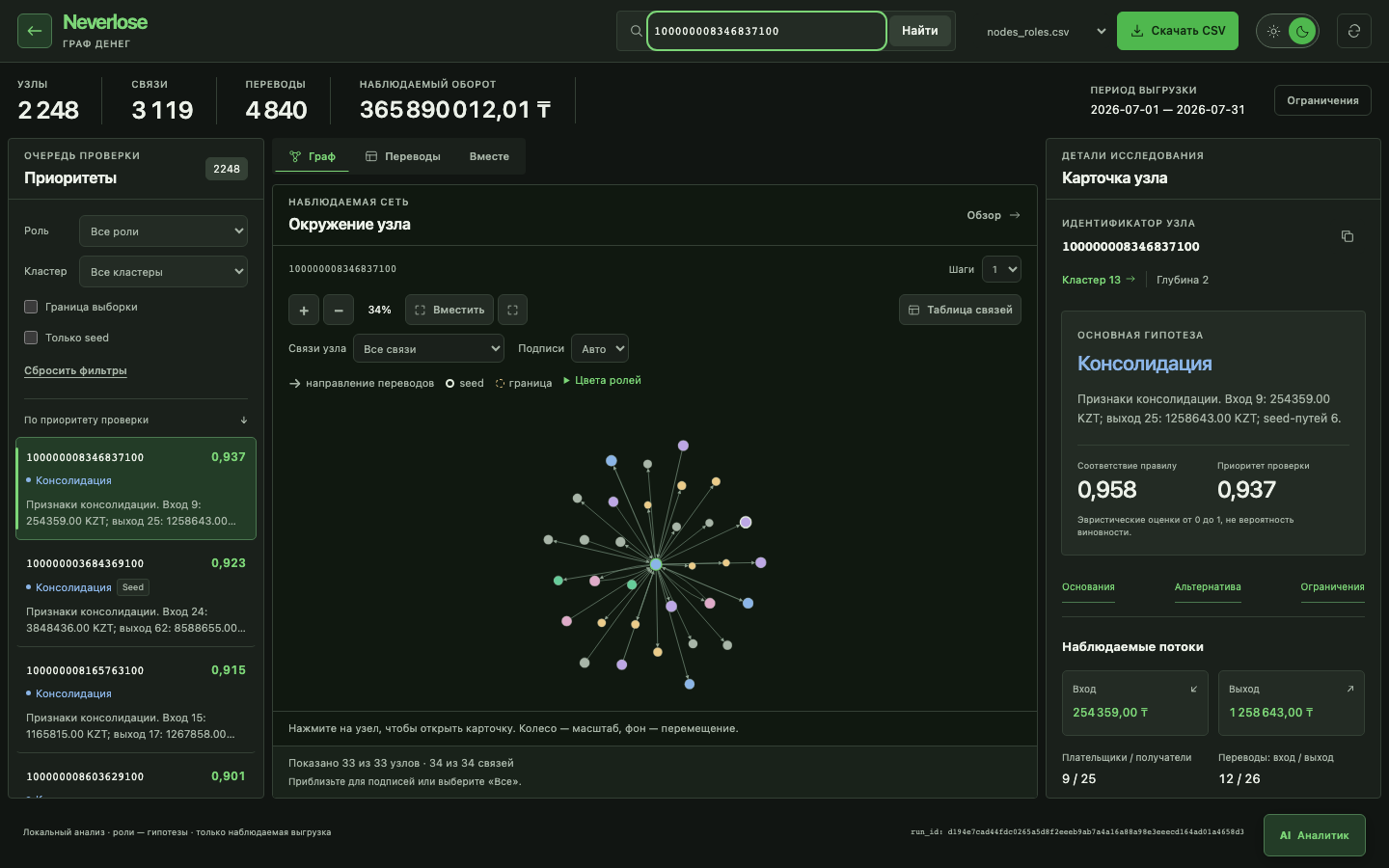This screenshot has width=1389, height=868.
Task: Click the refresh icon at top right
Action: 1354,31
